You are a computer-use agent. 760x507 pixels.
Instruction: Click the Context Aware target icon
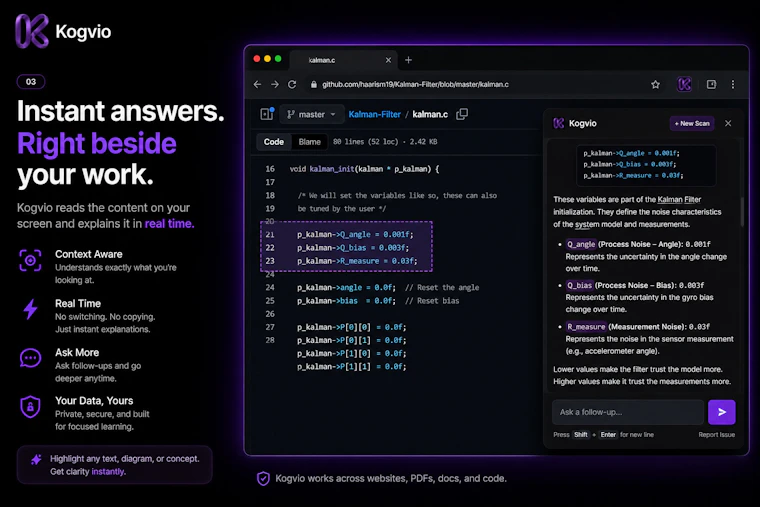click(30, 260)
